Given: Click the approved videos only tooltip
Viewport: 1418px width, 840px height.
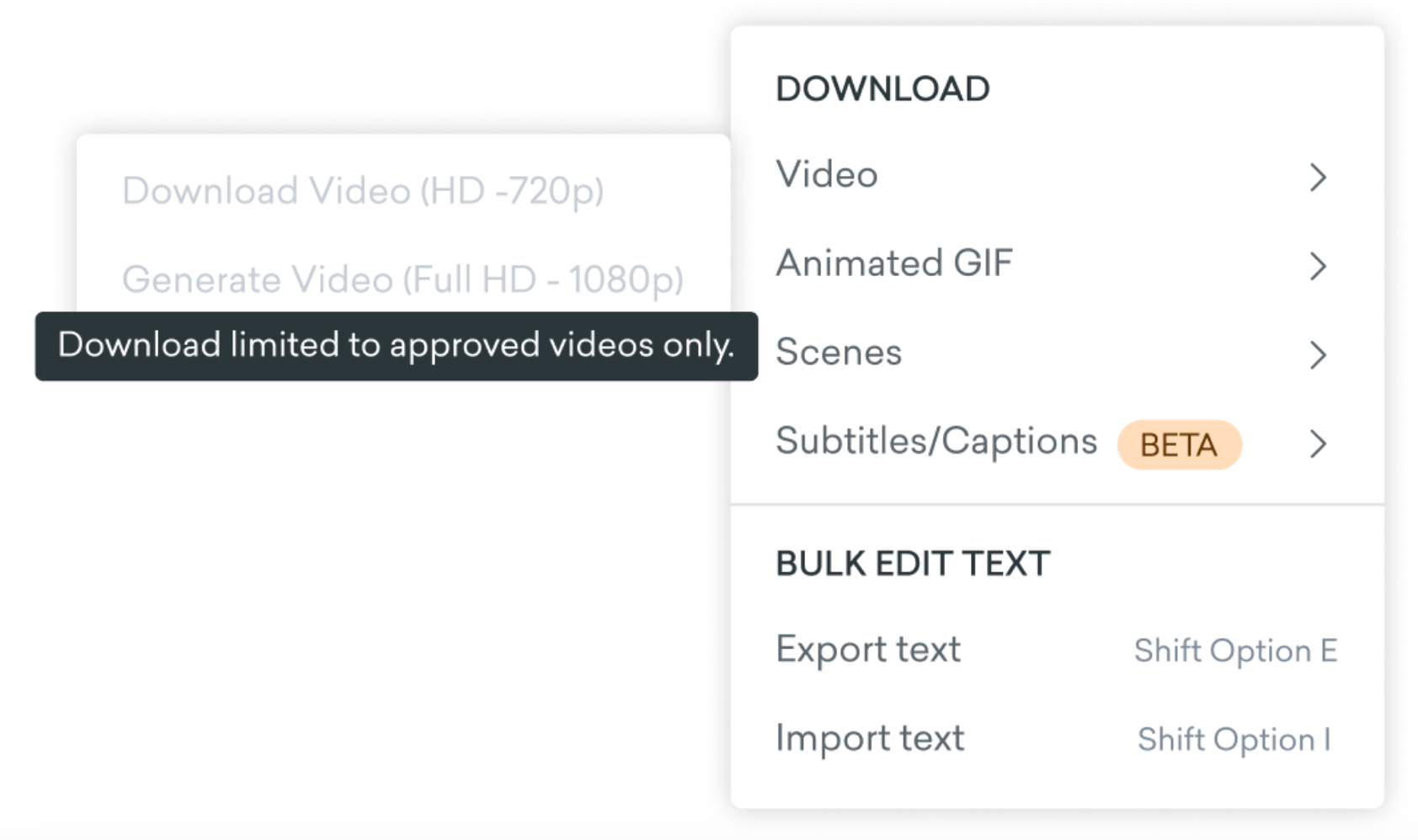Looking at the screenshot, I should (397, 345).
